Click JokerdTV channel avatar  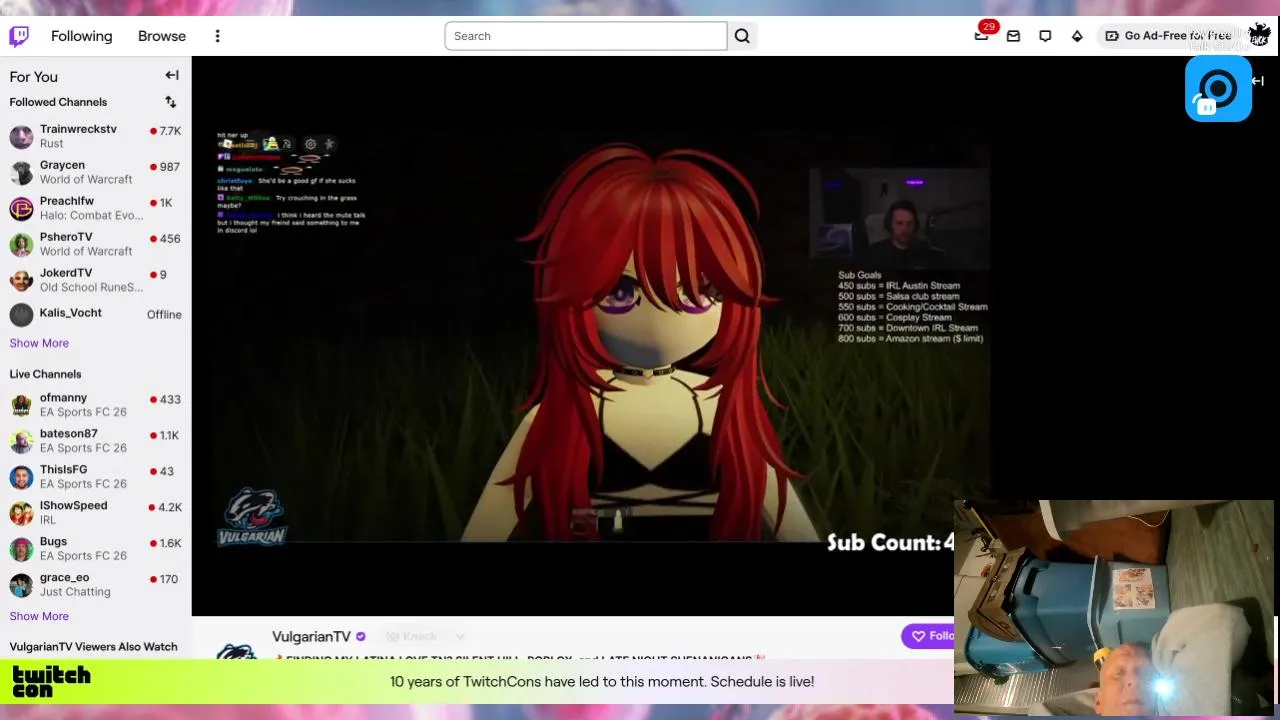pos(21,280)
